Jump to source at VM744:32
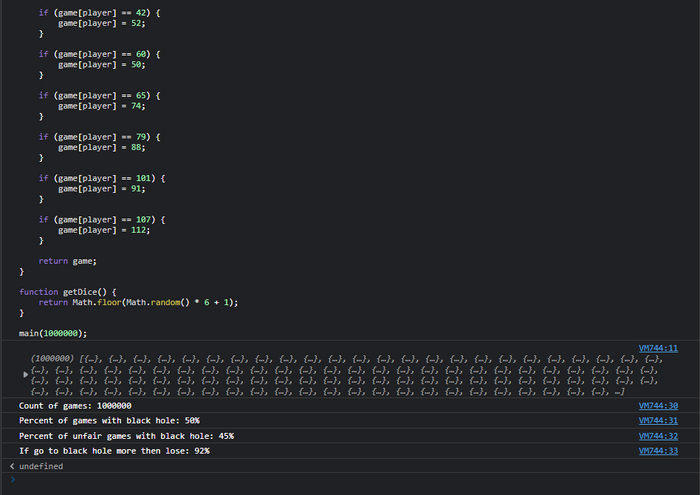700x495 pixels. (658, 436)
